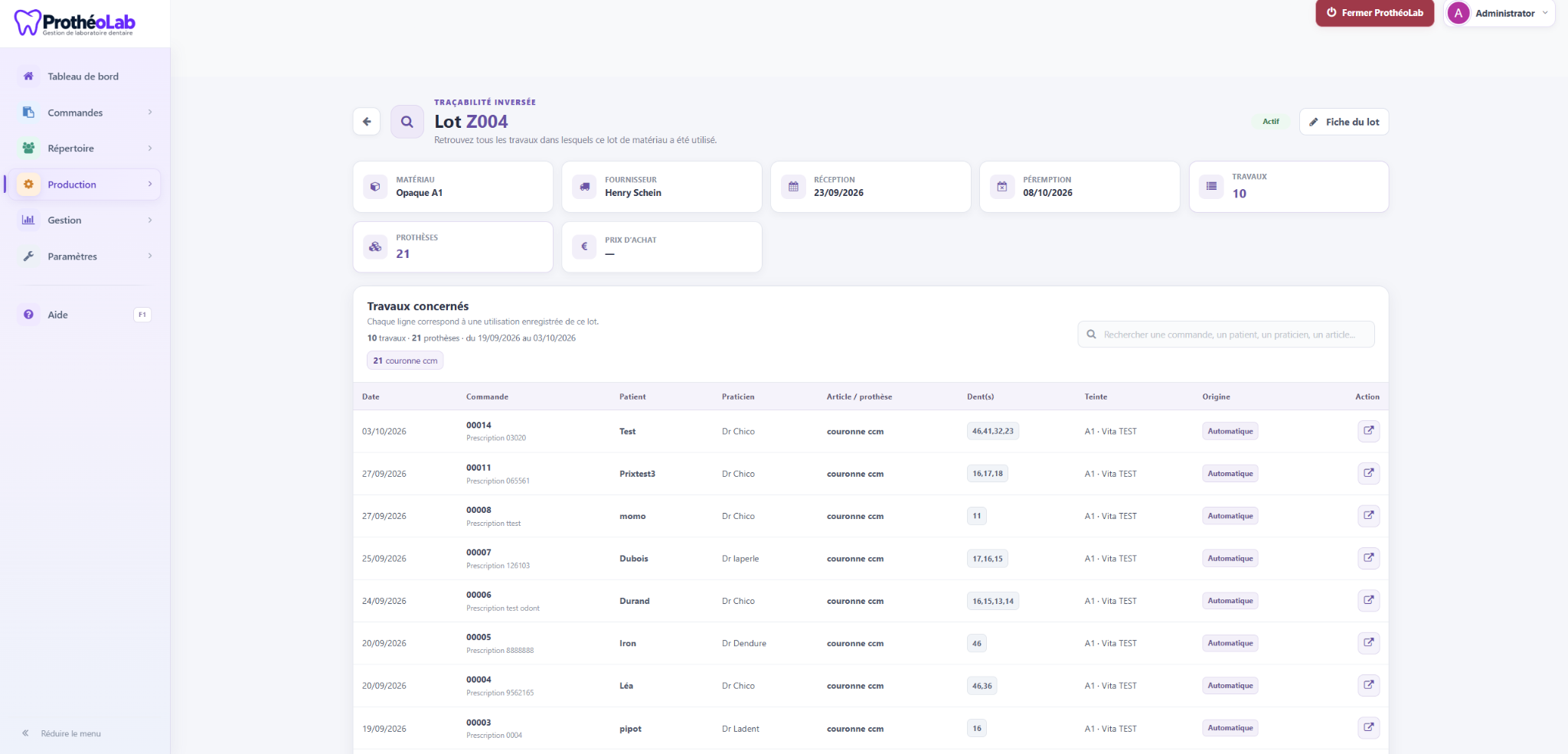Click Réduire le menu
The image size is (1568, 754).
pyautogui.click(x=61, y=733)
